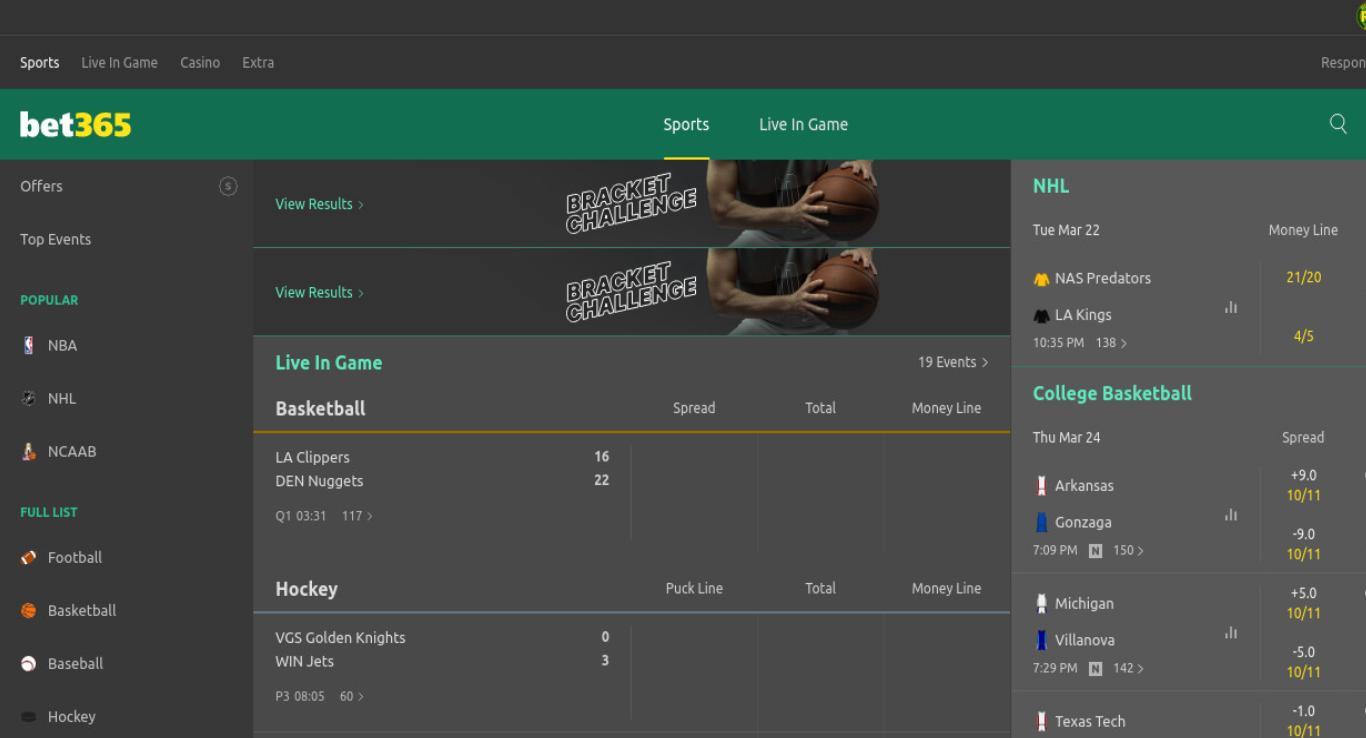This screenshot has height=738, width=1366.
Task: Click the Tue Mar 22 date label
Action: pyautogui.click(x=1066, y=230)
